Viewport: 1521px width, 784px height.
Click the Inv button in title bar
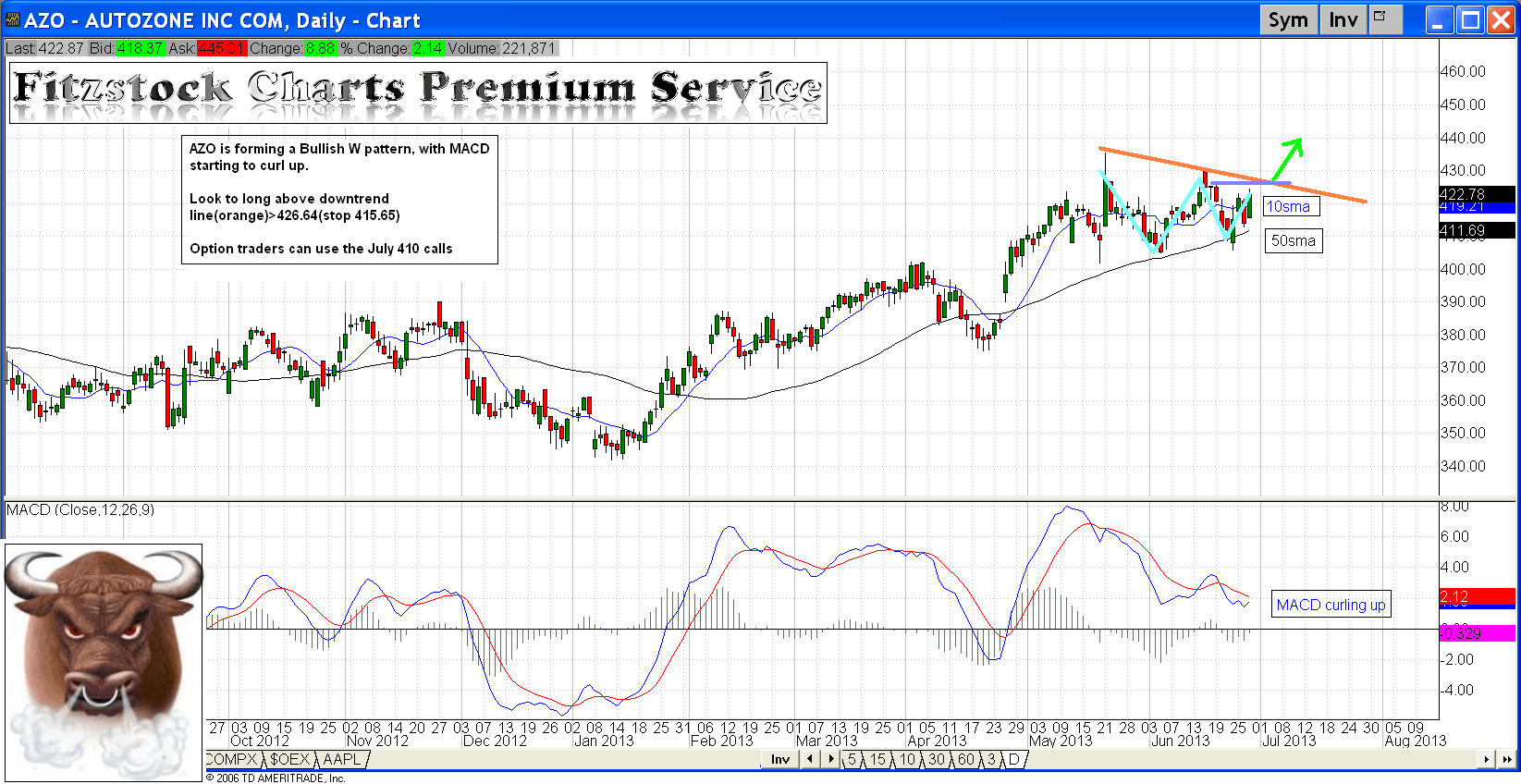[1343, 20]
